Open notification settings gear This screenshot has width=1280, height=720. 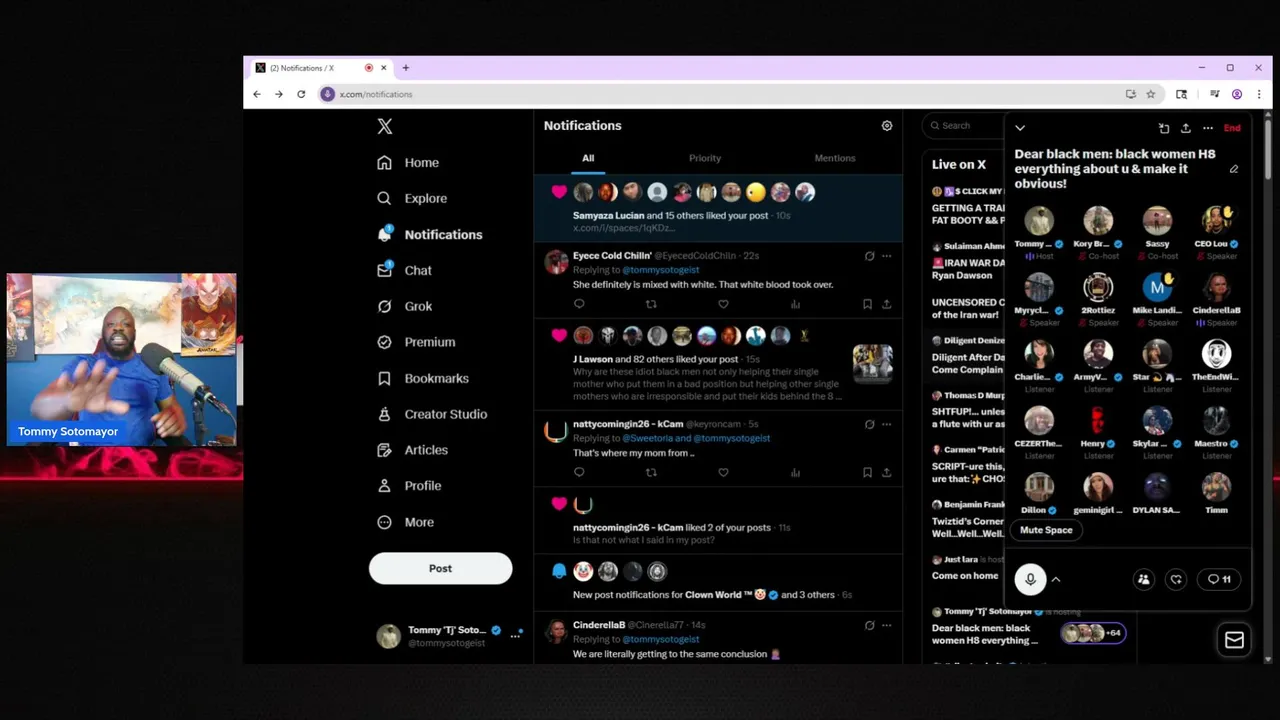pyautogui.click(x=887, y=126)
